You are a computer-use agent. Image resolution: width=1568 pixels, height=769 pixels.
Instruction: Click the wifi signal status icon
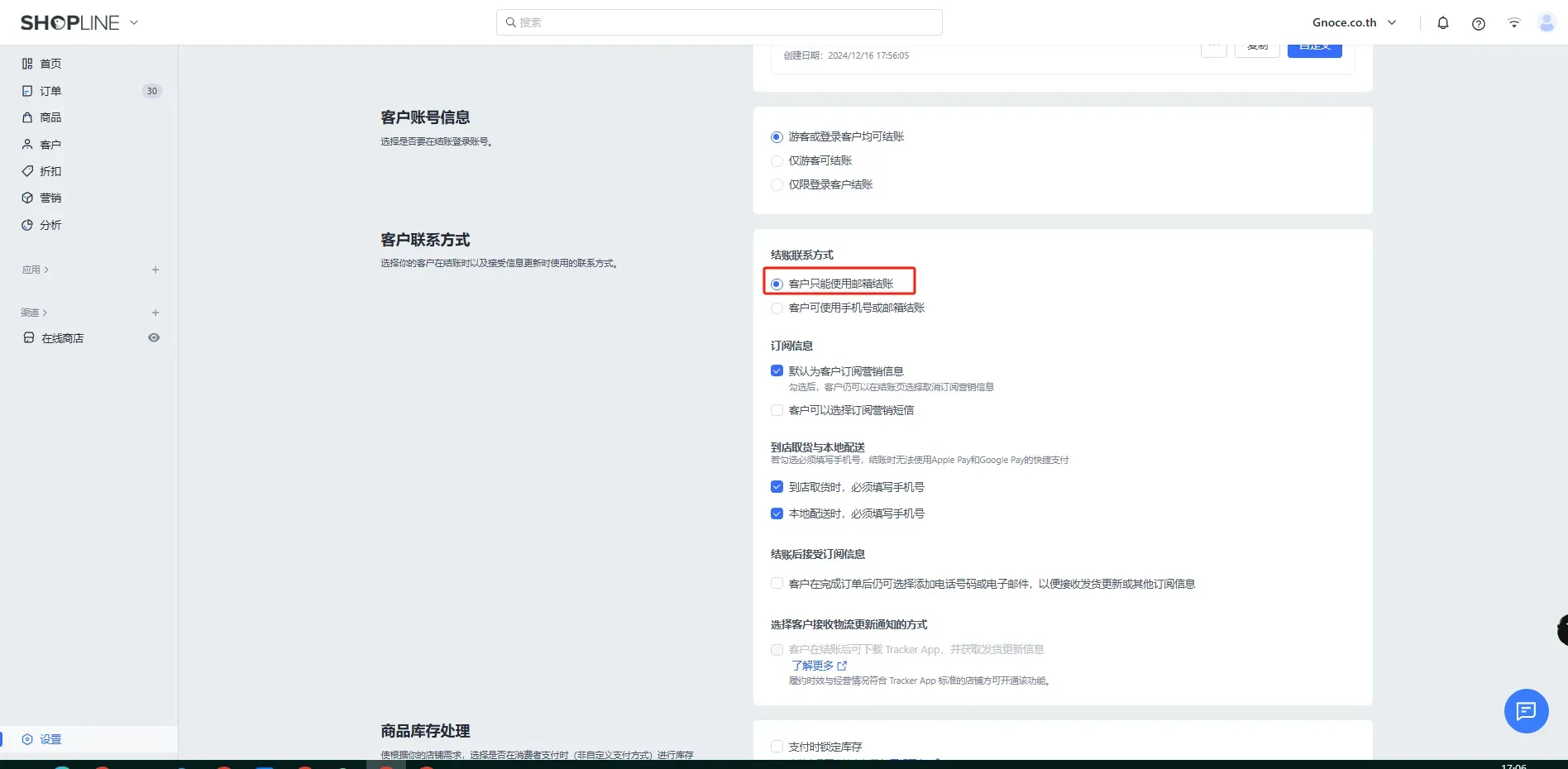pyautogui.click(x=1513, y=23)
